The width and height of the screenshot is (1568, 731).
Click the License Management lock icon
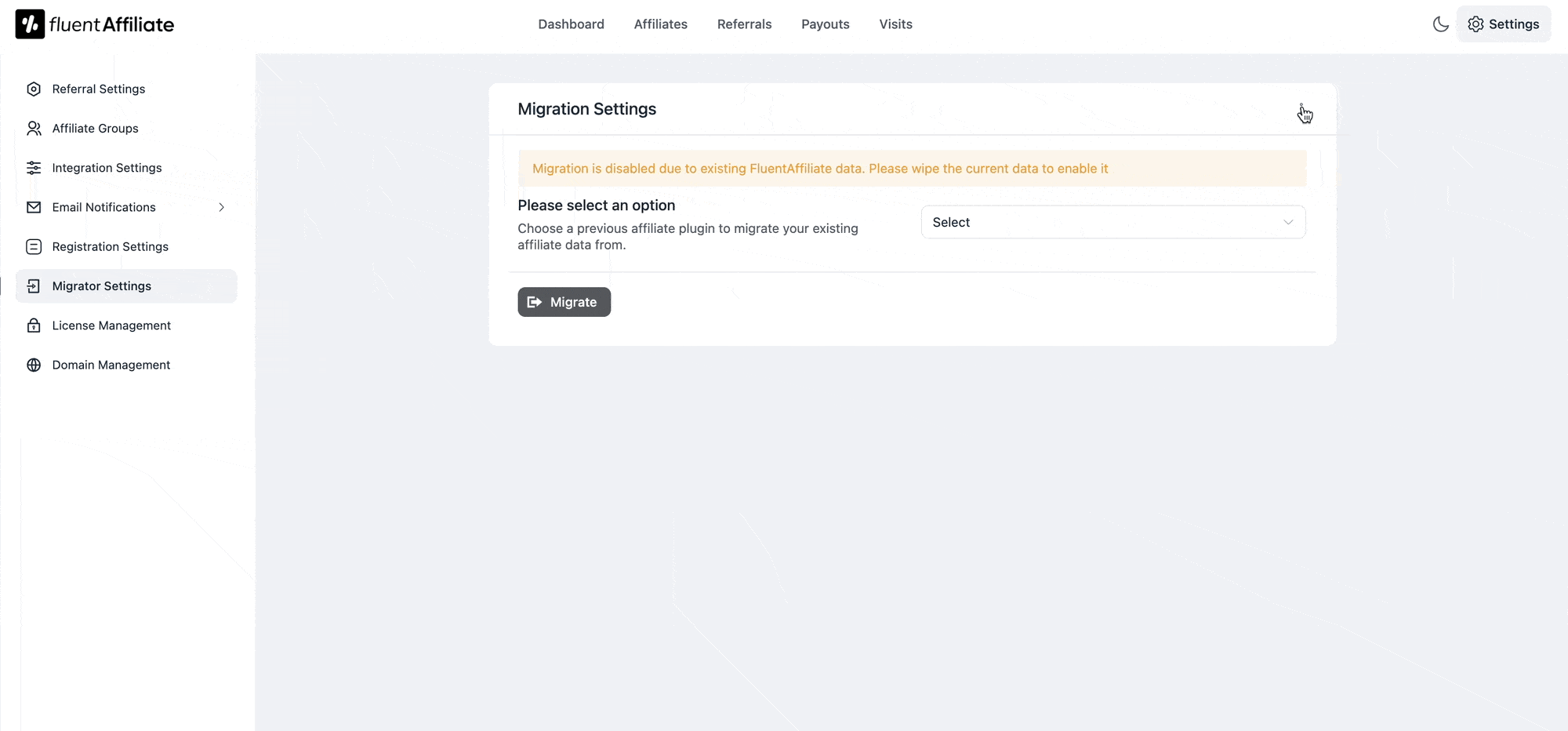34,325
